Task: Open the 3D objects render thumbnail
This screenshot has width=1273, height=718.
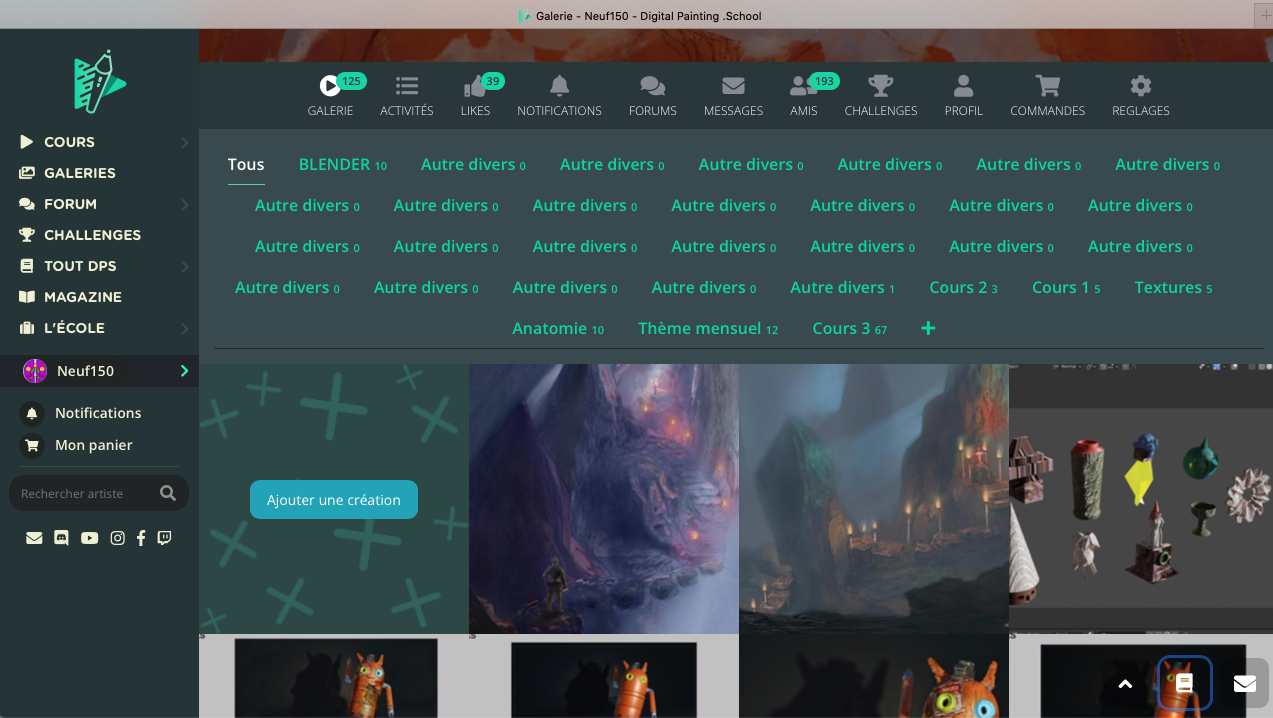Action: pos(1140,498)
